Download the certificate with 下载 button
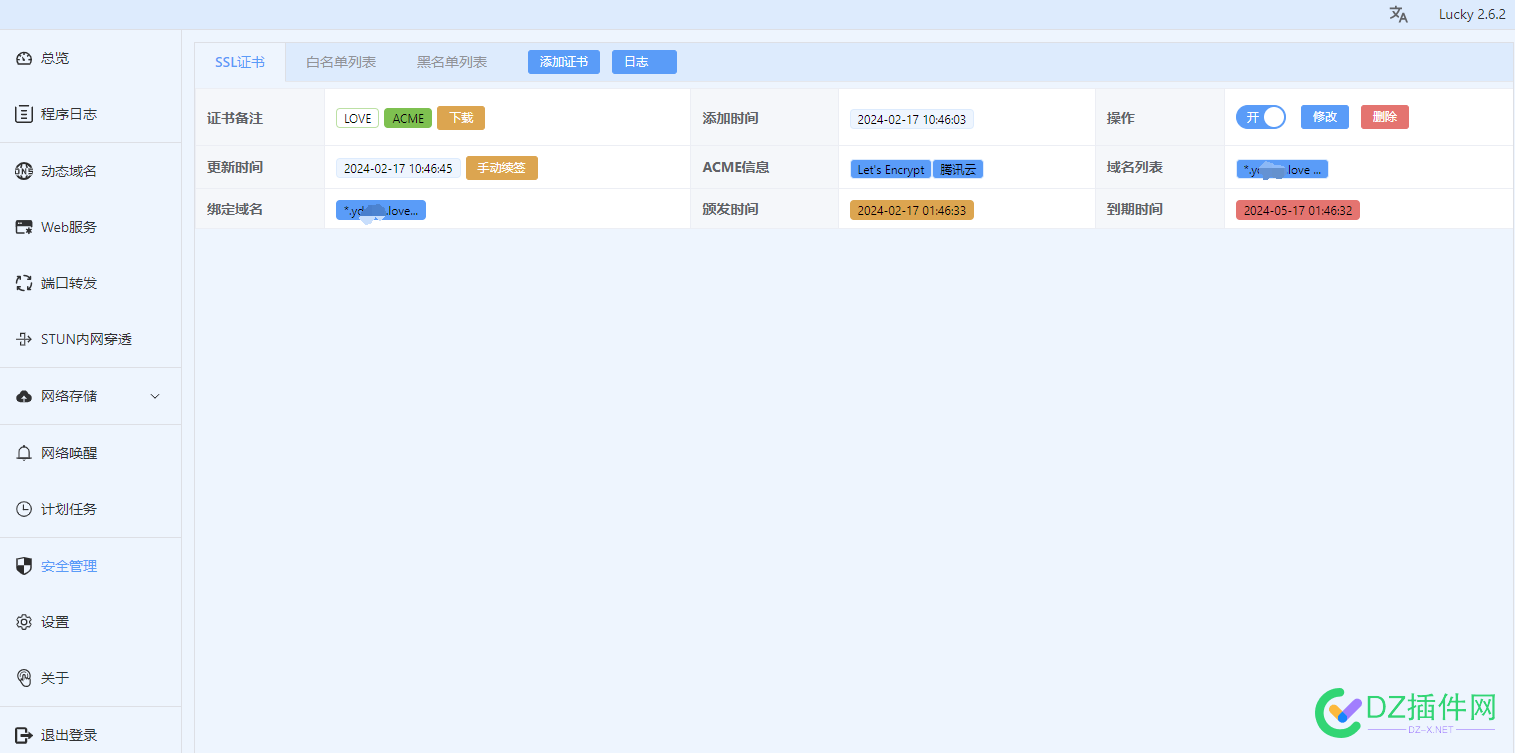Screen dimensions: 1515x753 coord(461,118)
